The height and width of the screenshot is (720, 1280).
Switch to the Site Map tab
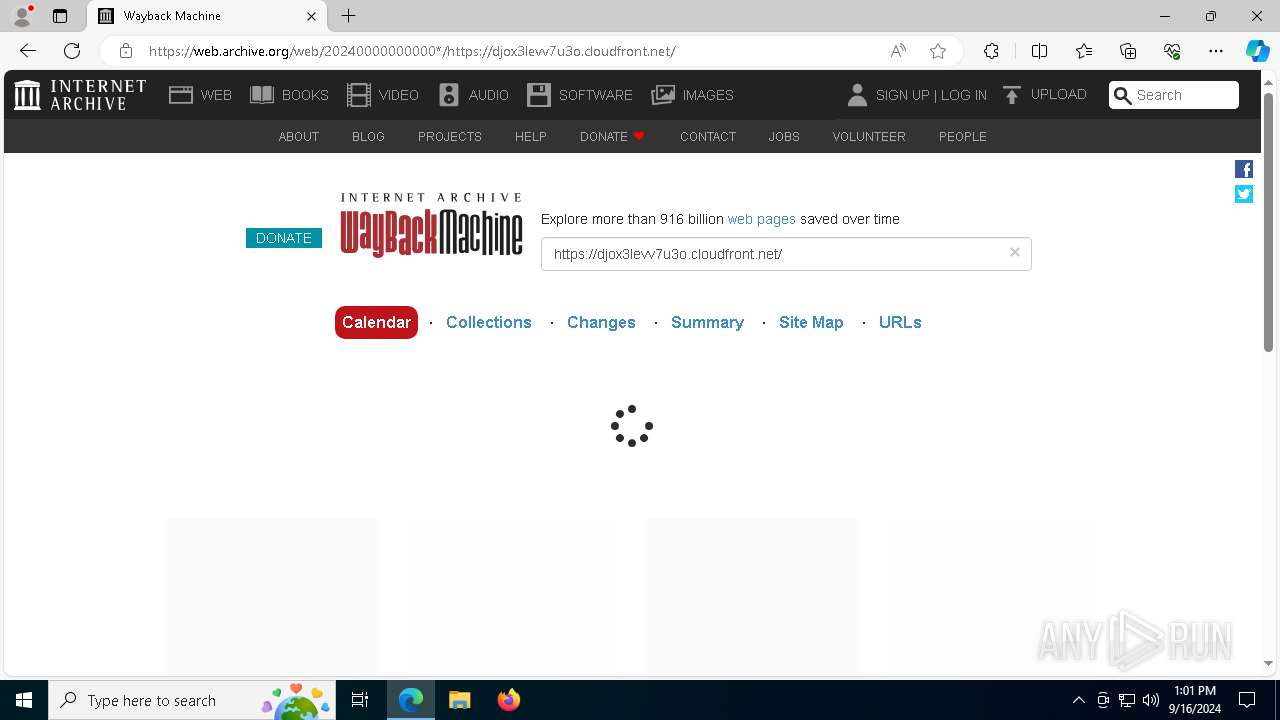[x=811, y=322]
